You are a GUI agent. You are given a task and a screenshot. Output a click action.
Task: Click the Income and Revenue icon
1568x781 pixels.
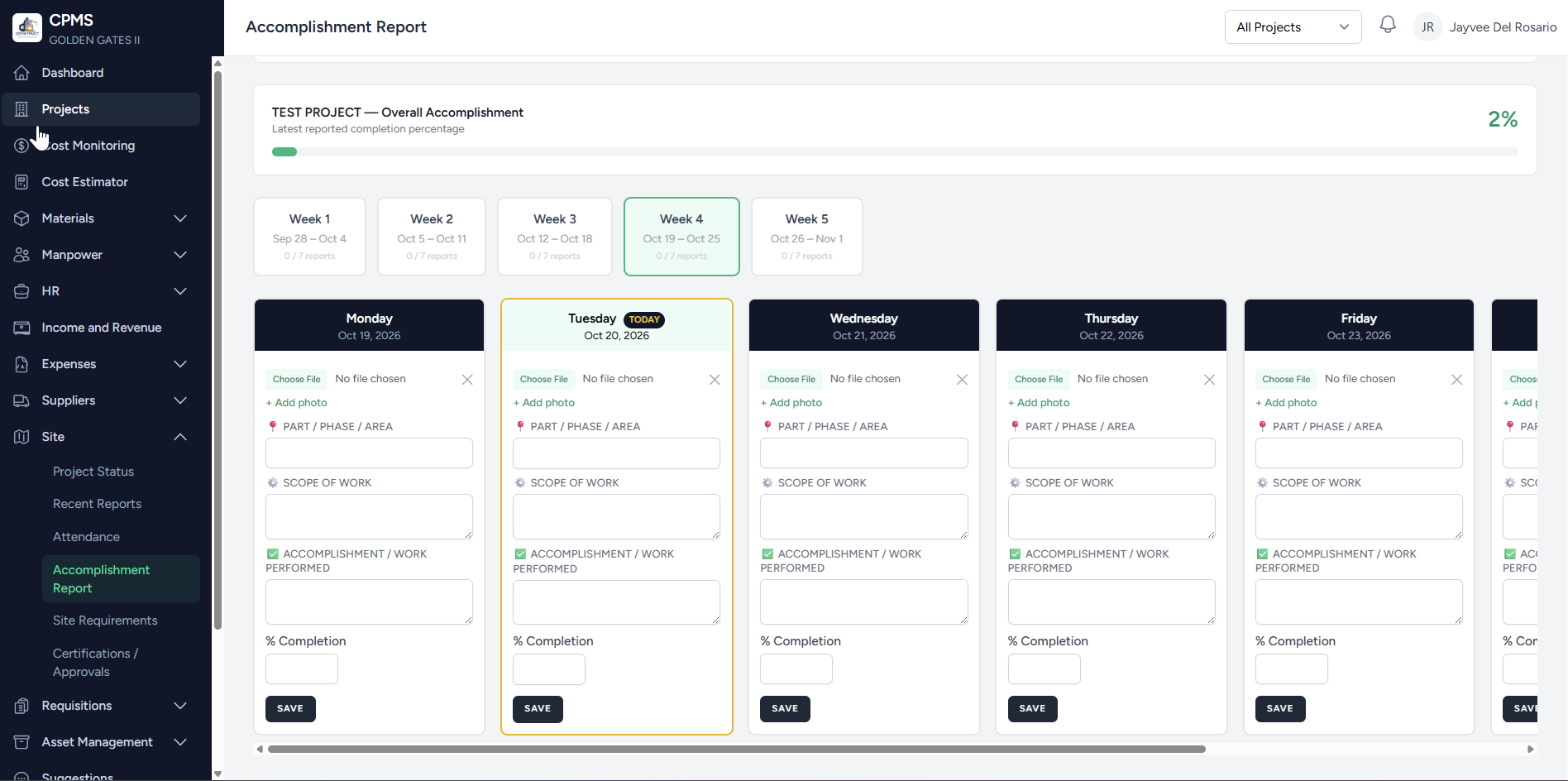coord(22,328)
